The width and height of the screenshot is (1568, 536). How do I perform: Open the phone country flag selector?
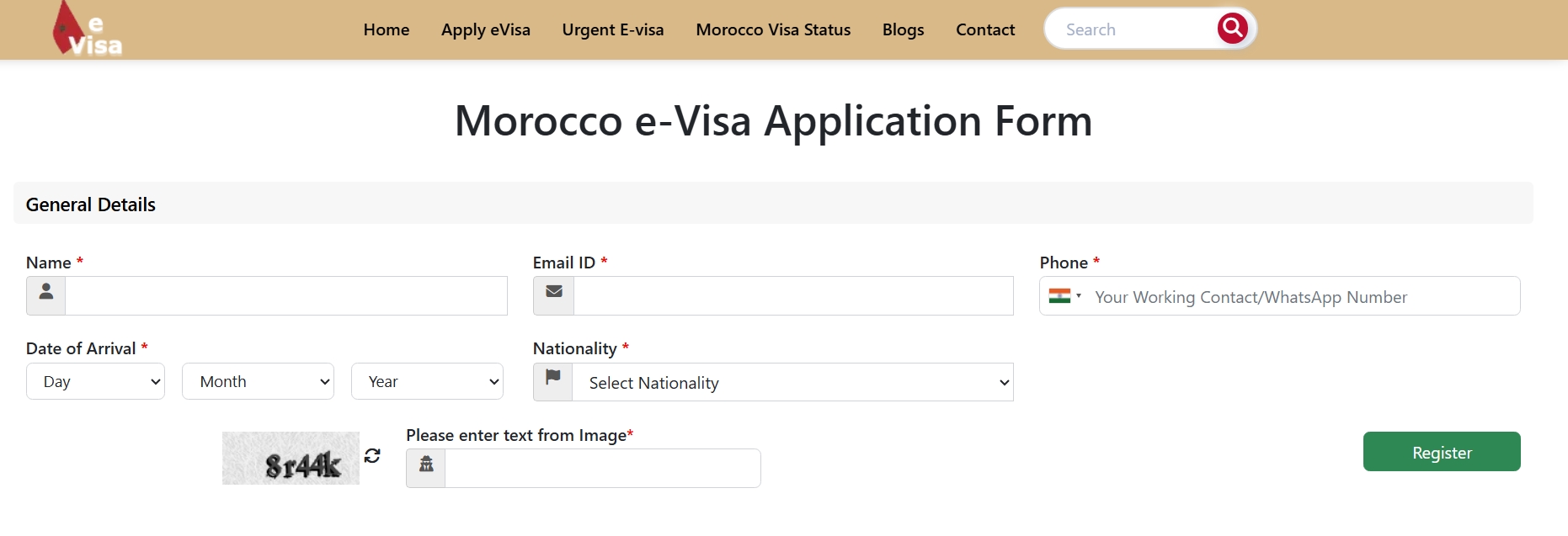(x=1064, y=296)
